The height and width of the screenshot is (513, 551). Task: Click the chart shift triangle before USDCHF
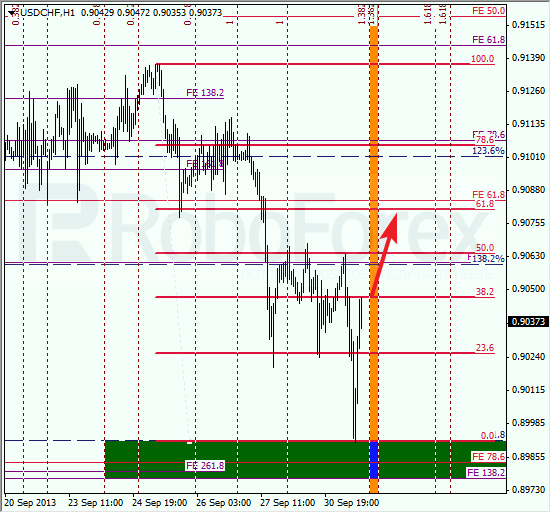coord(12,13)
